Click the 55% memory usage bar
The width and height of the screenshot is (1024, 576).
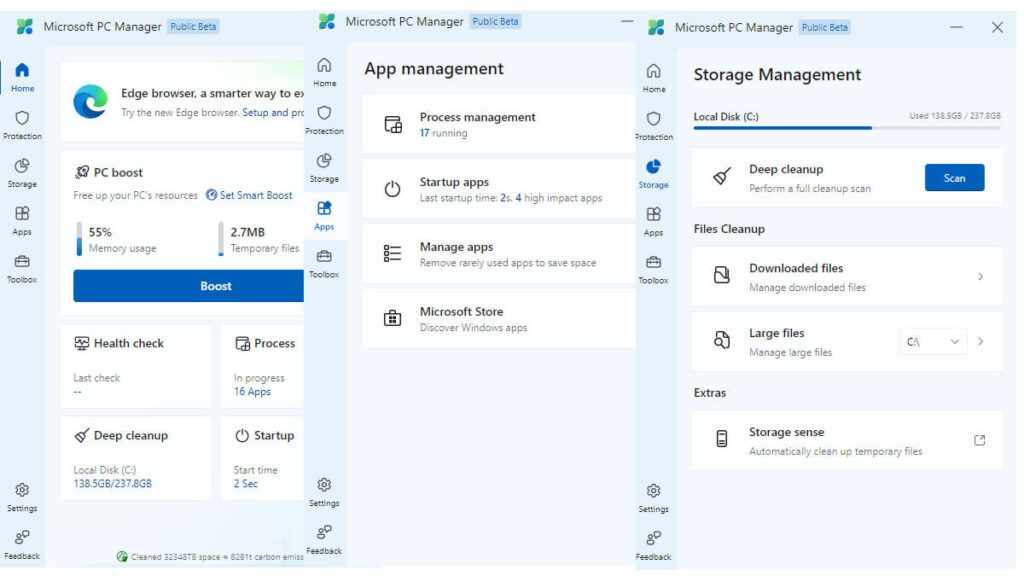79,239
